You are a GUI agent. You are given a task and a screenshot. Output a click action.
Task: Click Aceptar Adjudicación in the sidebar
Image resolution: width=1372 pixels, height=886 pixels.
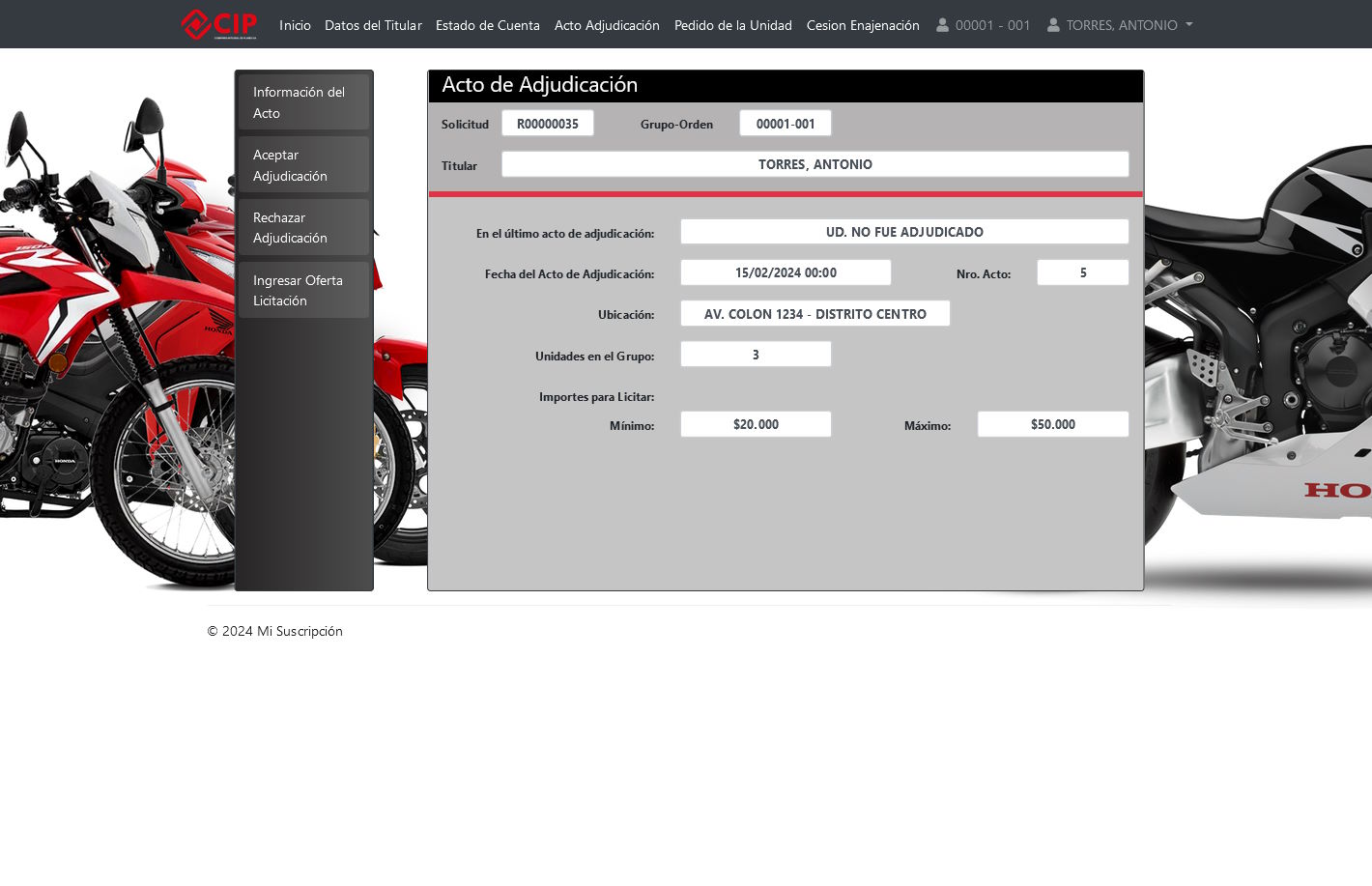pos(303,165)
